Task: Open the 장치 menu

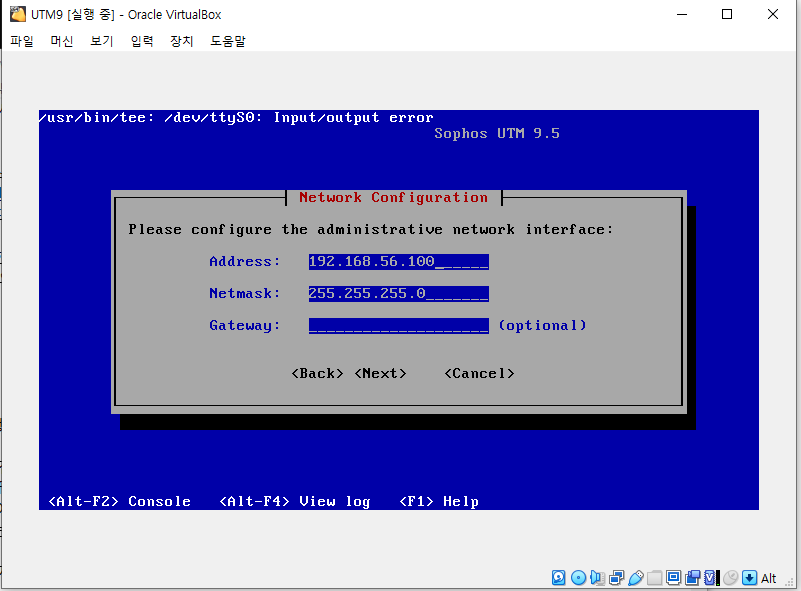Action: click(x=182, y=41)
